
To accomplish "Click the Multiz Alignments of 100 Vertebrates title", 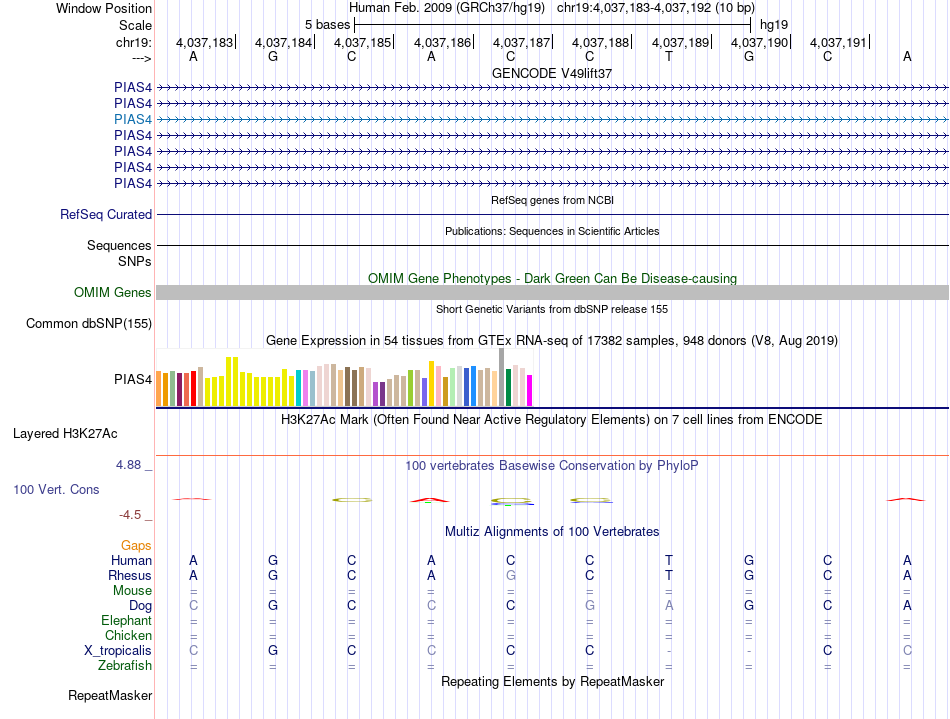I will coord(552,532).
